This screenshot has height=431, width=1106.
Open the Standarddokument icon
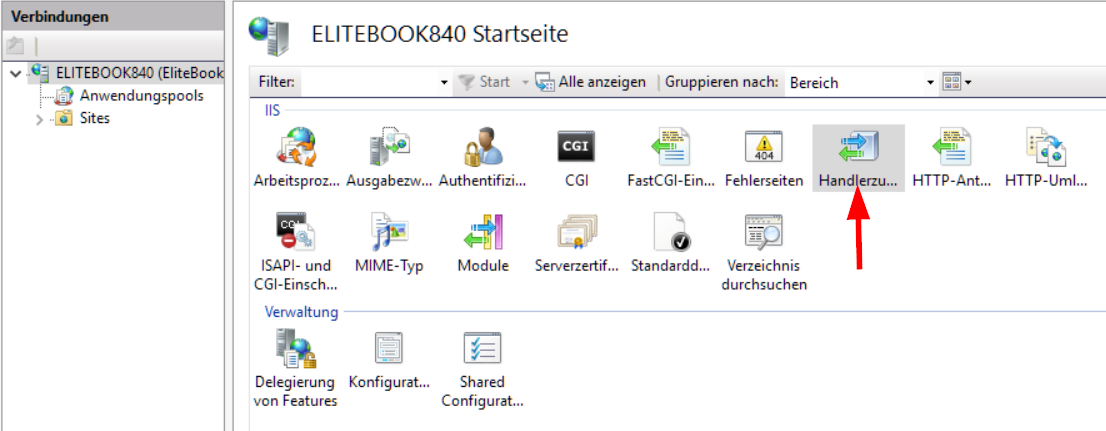pos(671,232)
